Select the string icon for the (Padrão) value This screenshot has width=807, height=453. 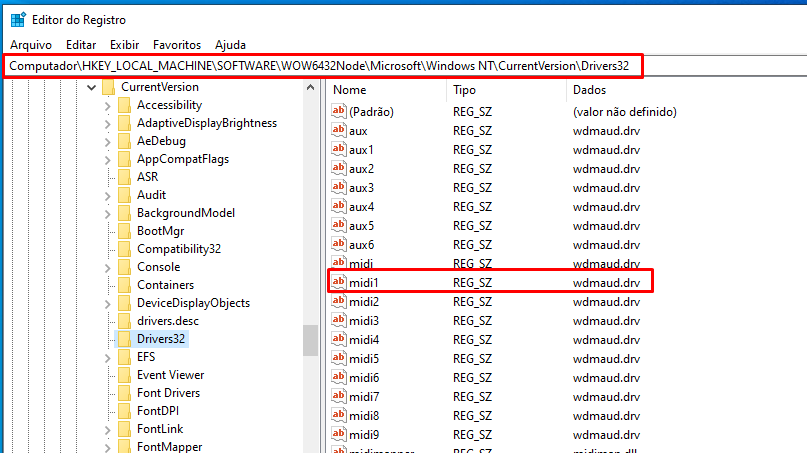pos(339,112)
